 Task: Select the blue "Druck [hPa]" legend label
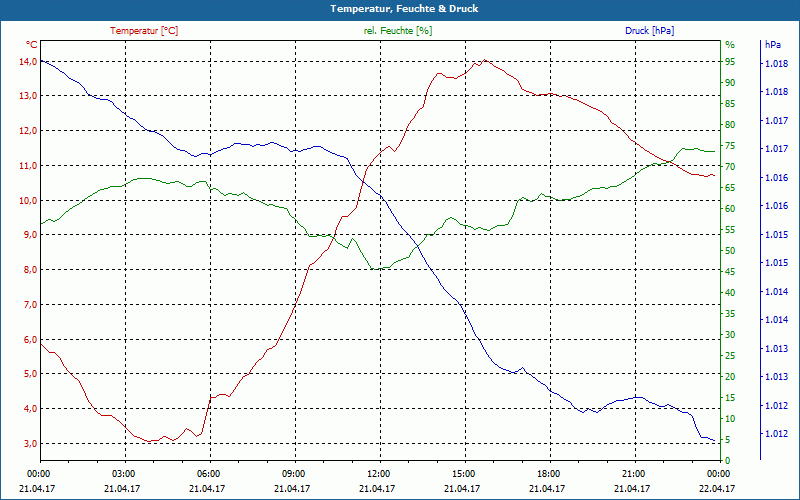click(x=649, y=31)
